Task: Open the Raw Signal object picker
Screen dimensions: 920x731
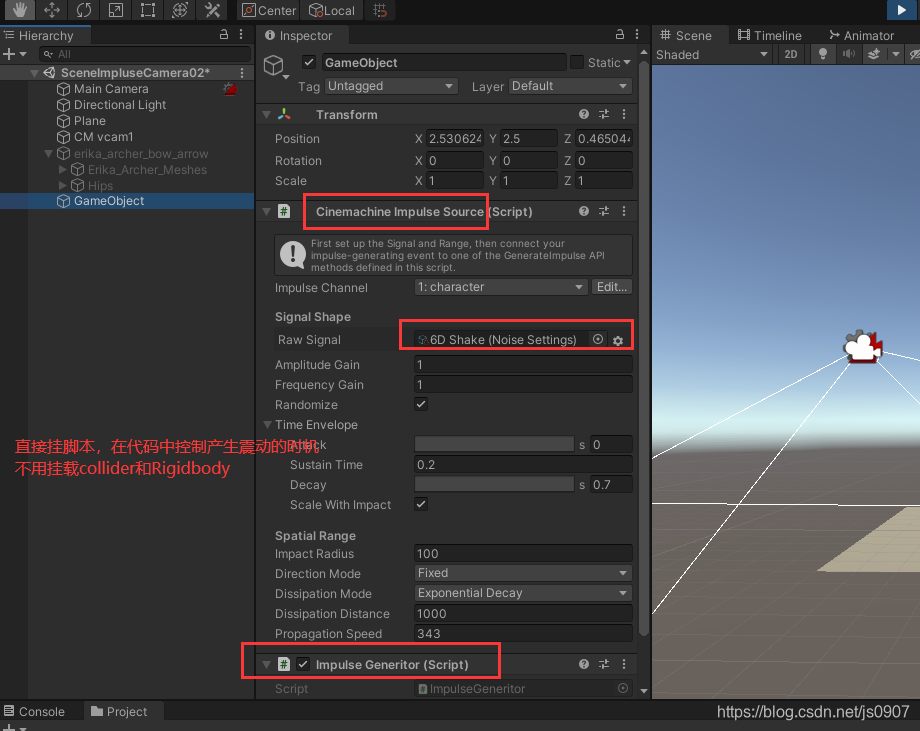Action: pyautogui.click(x=598, y=339)
